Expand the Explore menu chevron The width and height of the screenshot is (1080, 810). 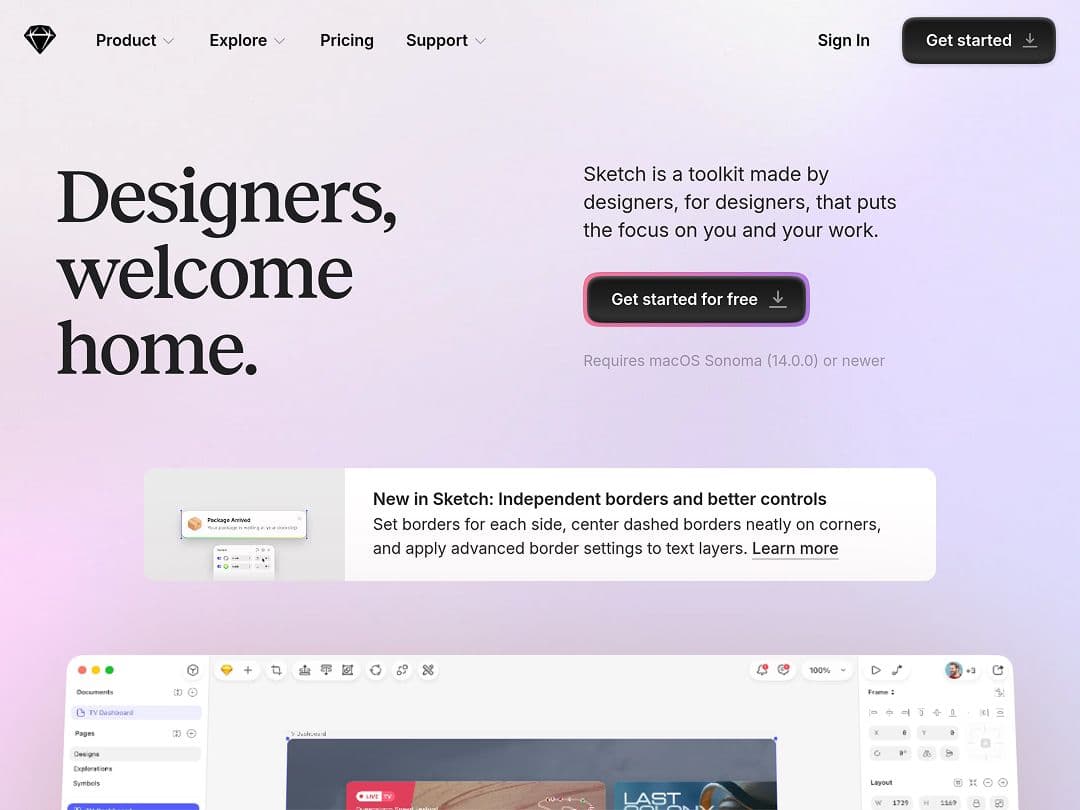point(279,41)
